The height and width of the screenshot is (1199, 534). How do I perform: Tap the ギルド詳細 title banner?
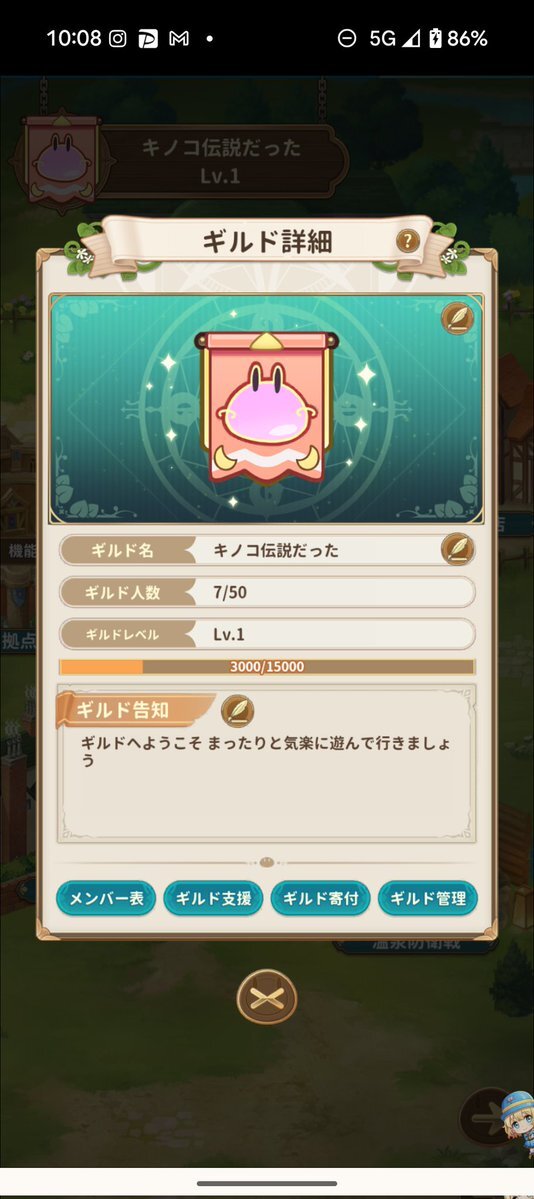tap(267, 242)
